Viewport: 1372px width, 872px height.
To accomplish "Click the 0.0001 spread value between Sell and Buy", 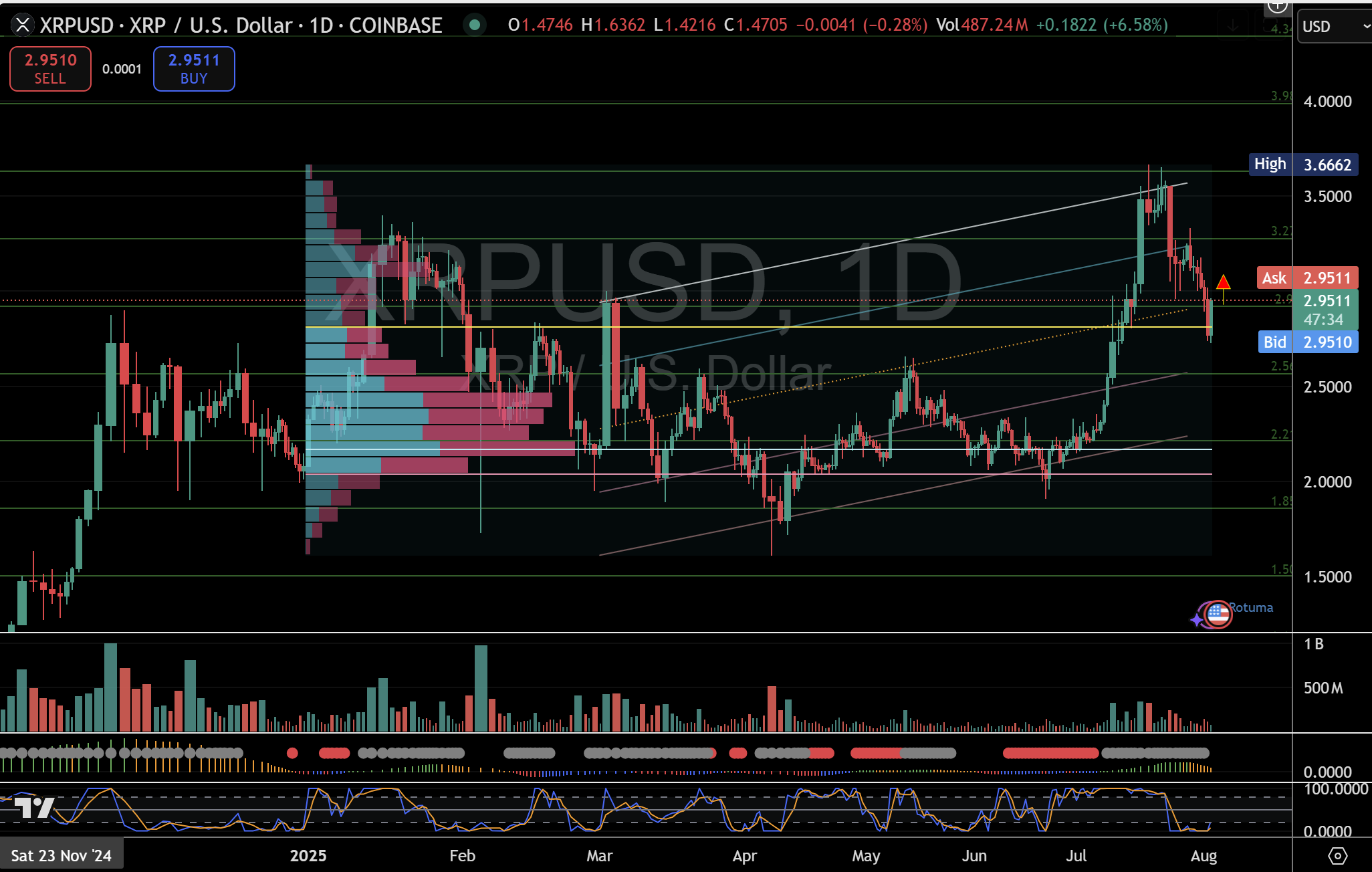I will tap(122, 68).
